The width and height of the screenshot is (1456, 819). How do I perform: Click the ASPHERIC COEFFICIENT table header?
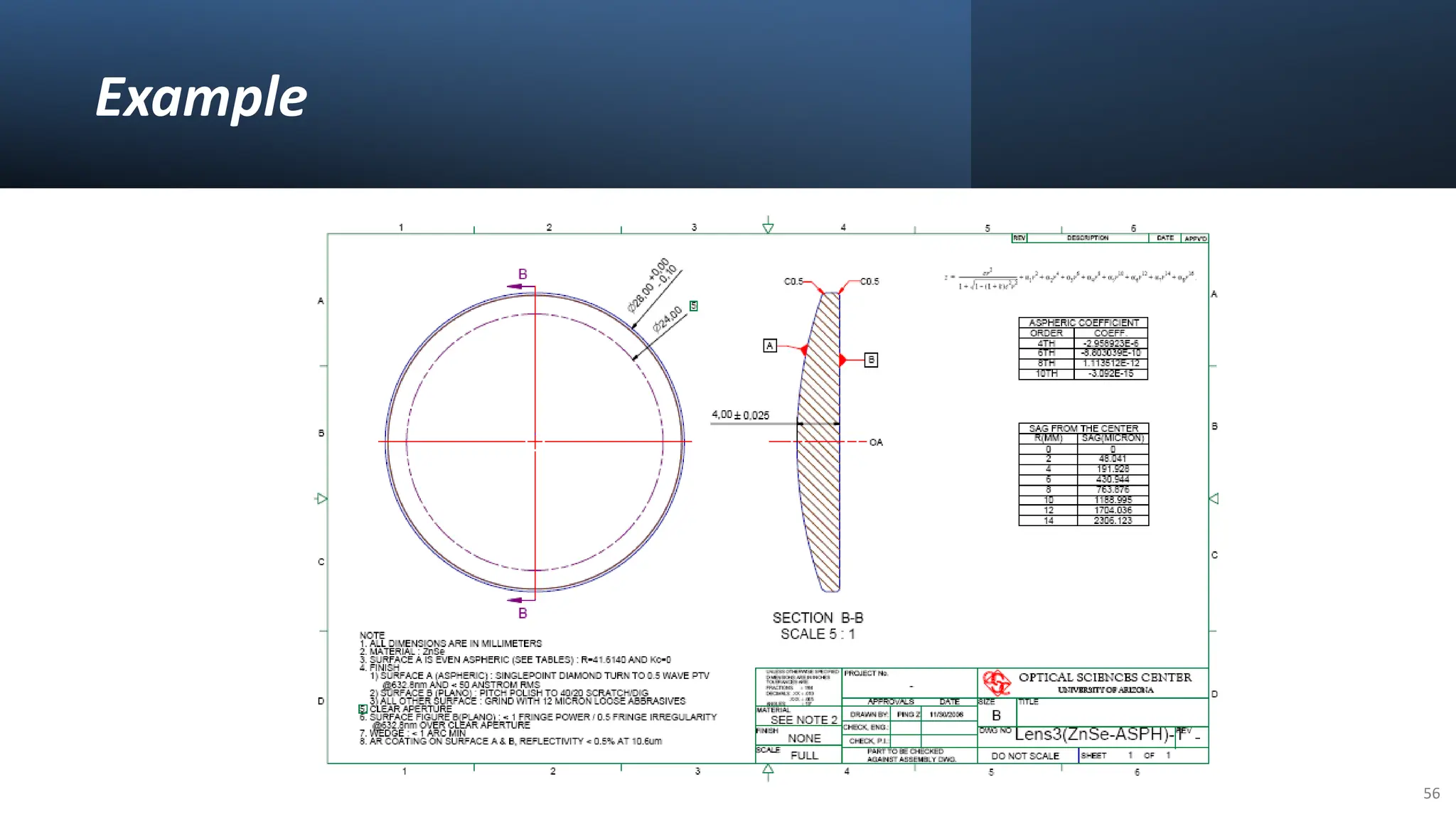click(x=1083, y=323)
